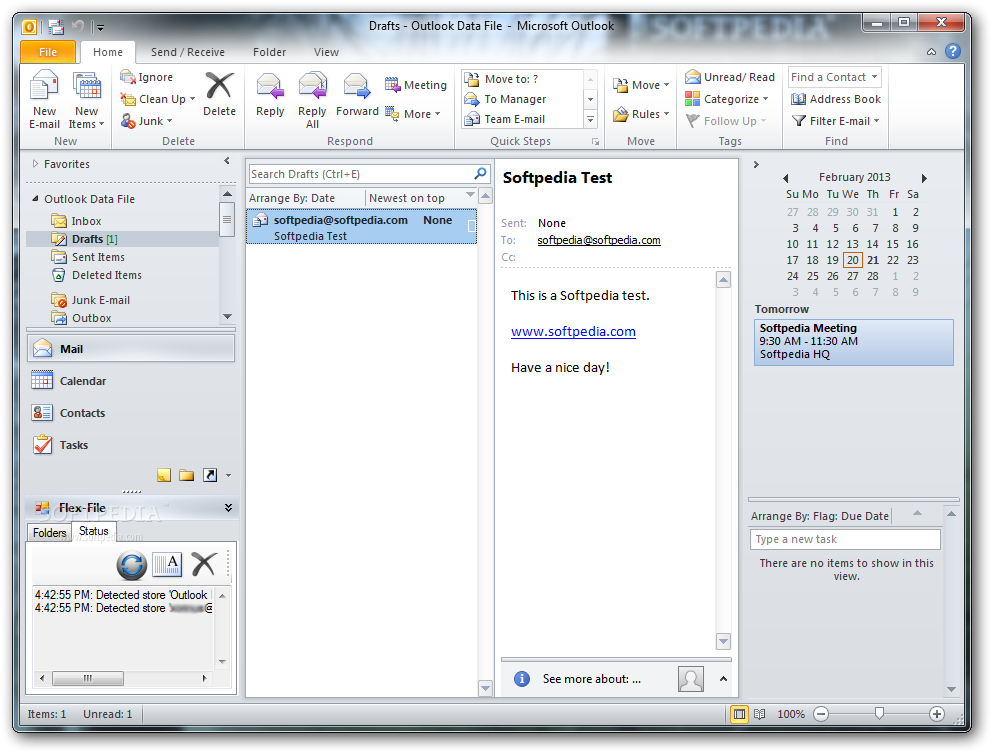Toggle Newest on top sort order
This screenshot has height=753, width=992.
tap(407, 198)
